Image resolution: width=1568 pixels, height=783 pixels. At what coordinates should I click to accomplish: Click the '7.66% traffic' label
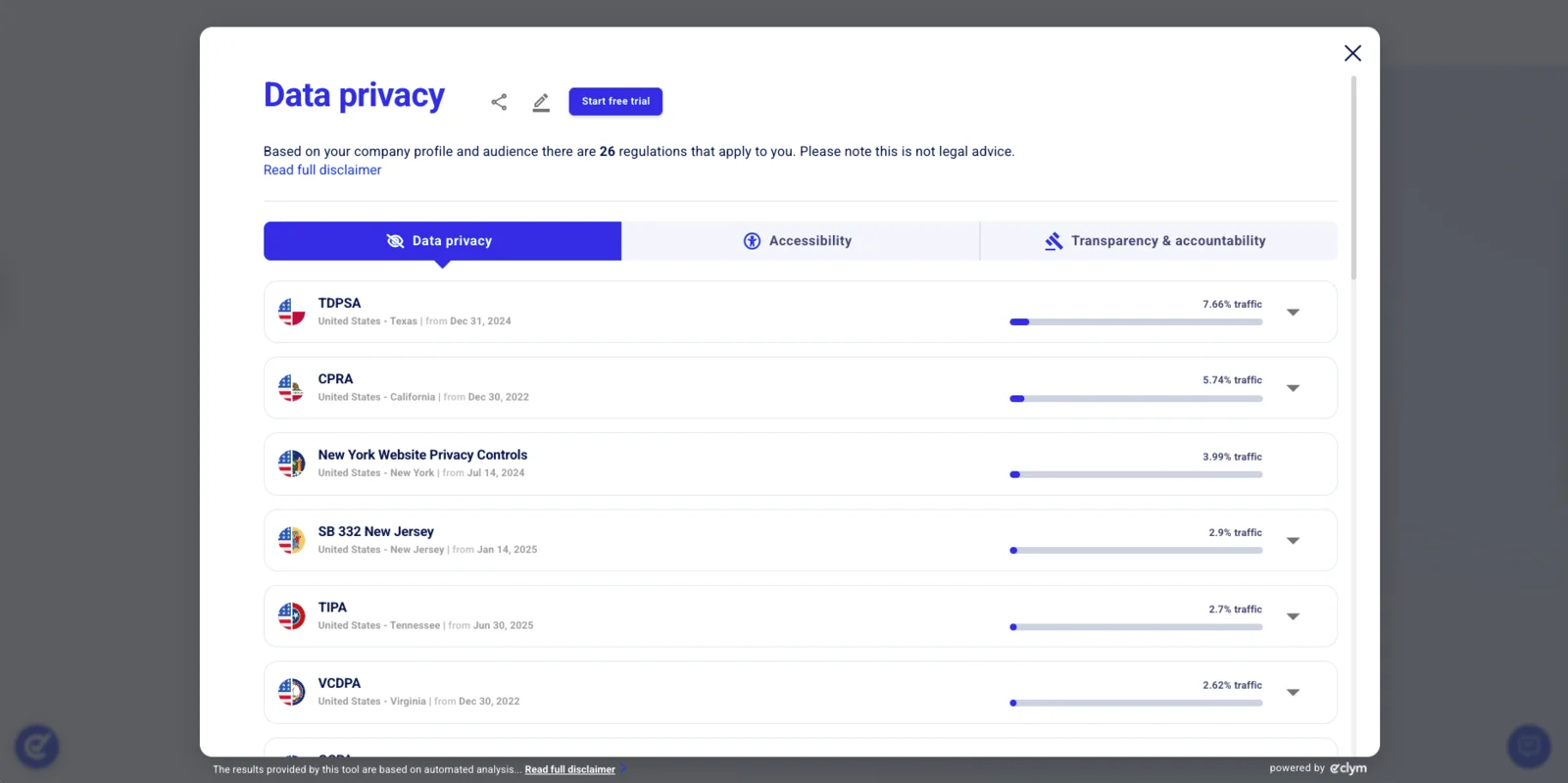[1232, 305]
